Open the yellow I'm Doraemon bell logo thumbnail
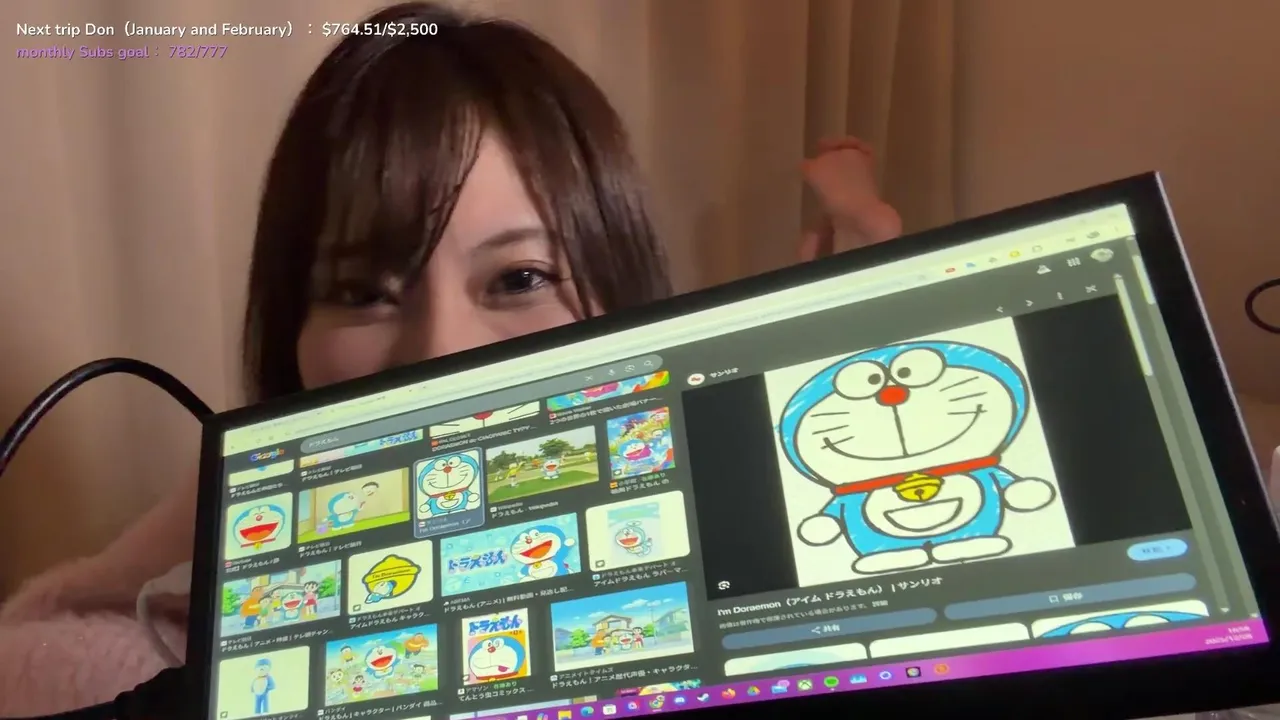This screenshot has height=720, width=1280. point(390,578)
